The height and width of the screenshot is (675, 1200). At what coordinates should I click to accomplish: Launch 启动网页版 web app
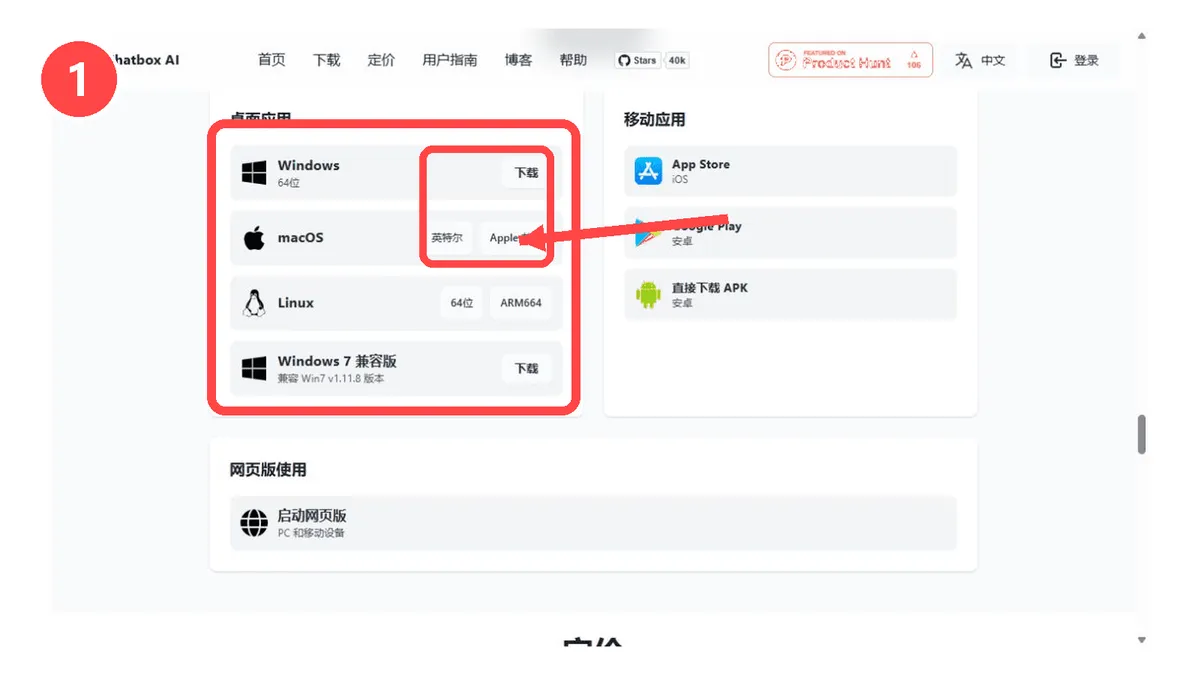pos(593,523)
